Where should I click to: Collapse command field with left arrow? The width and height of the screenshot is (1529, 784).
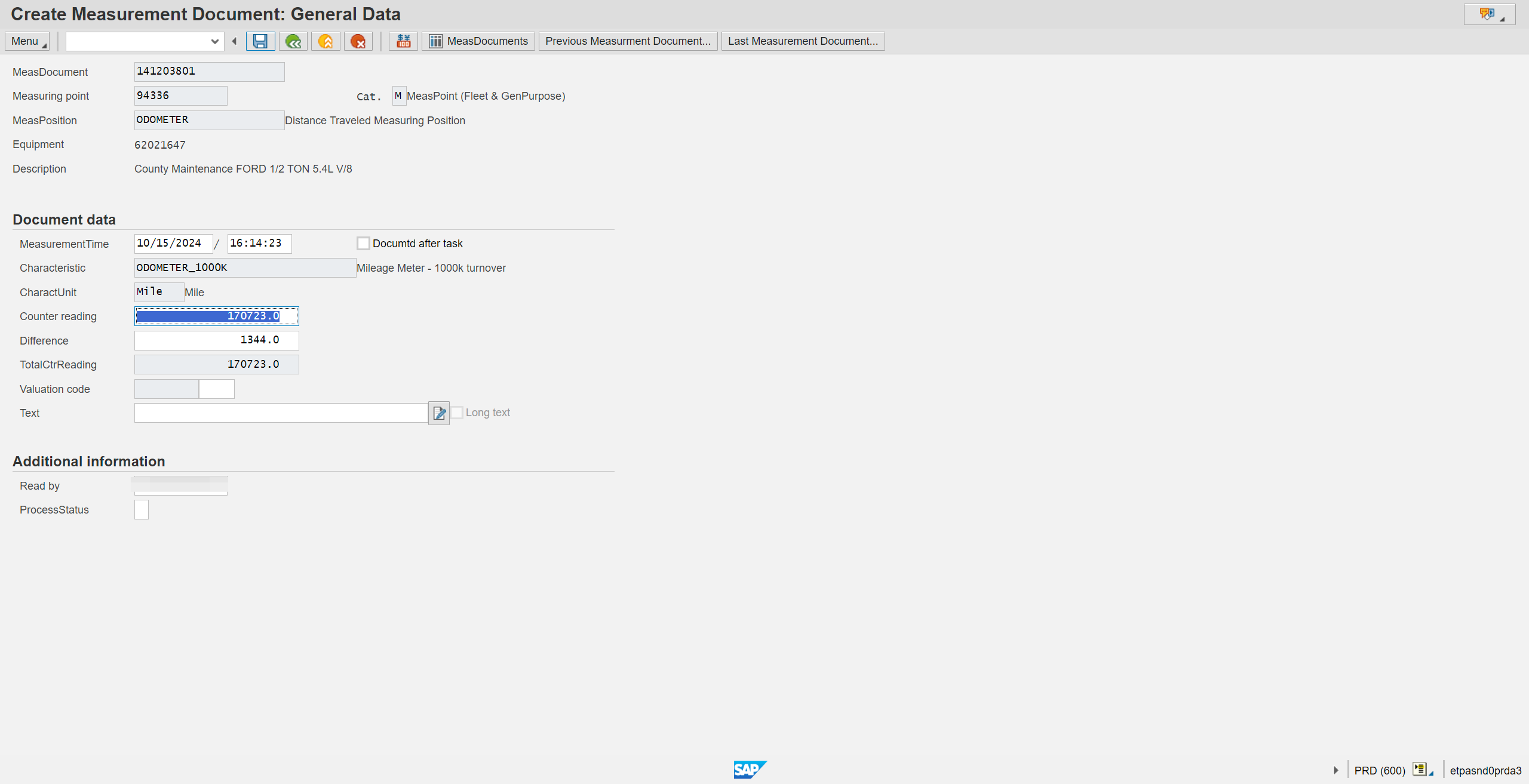tap(234, 41)
